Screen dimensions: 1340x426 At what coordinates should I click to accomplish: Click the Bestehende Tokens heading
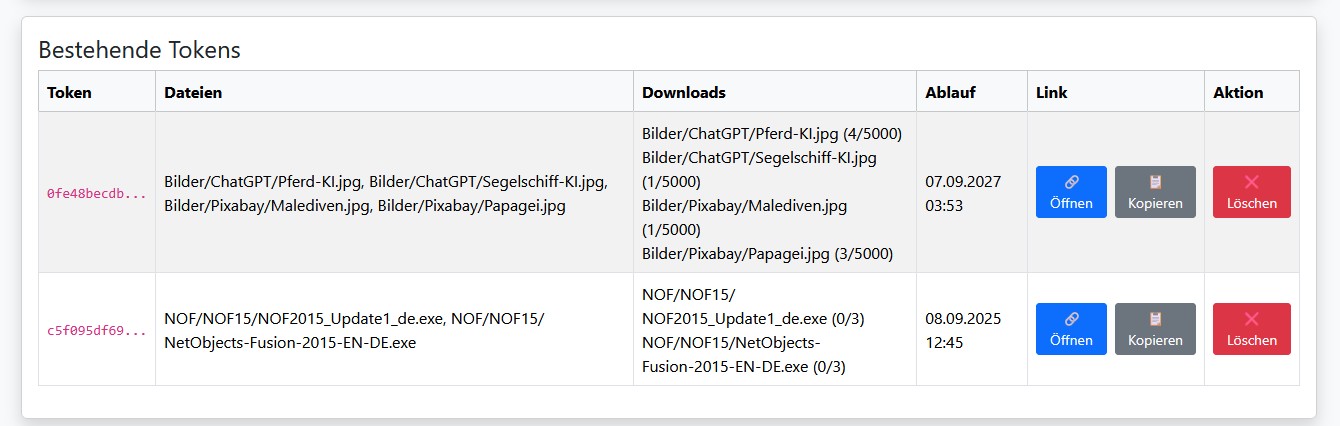139,49
